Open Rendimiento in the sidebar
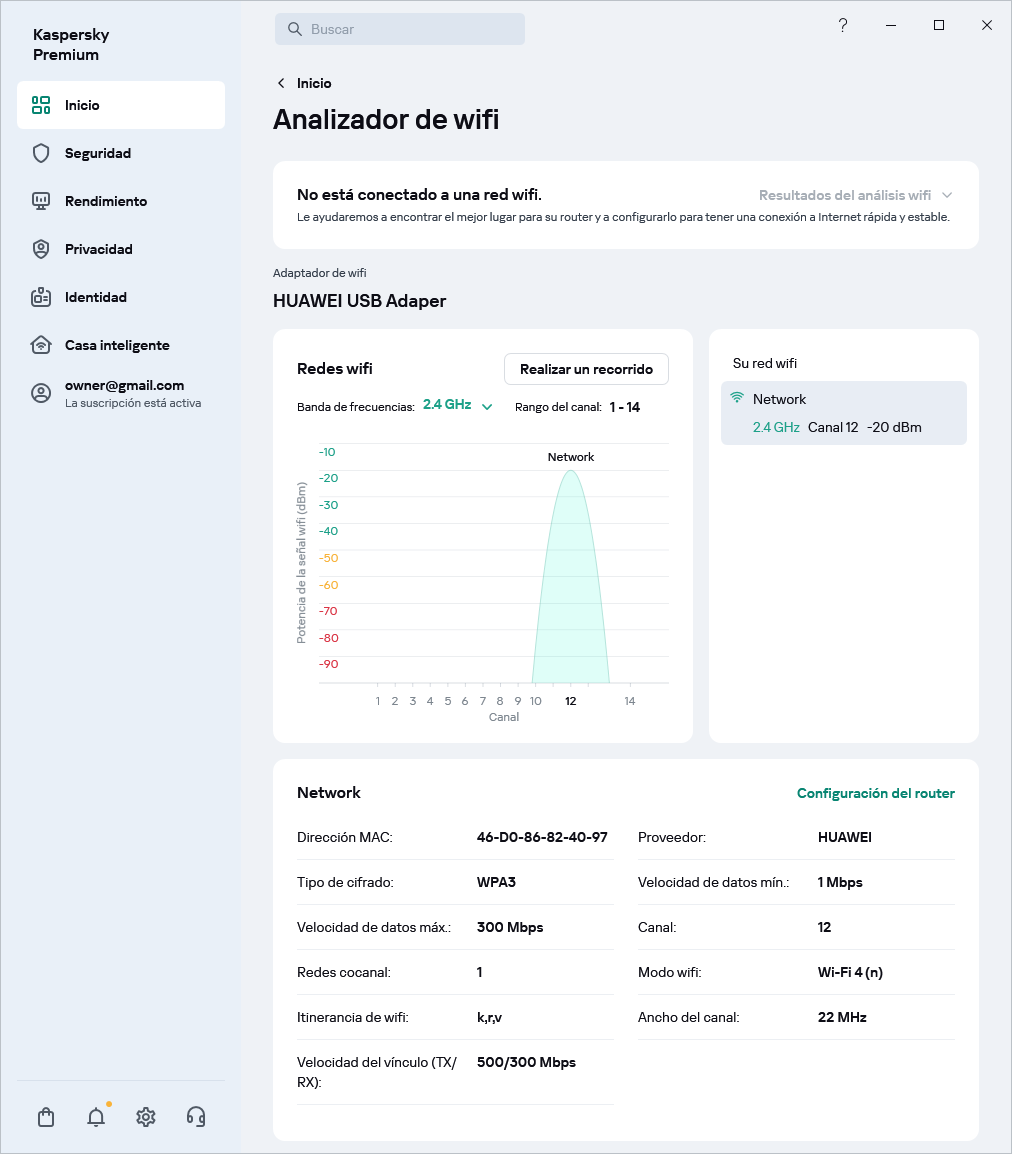1012x1154 pixels. (x=106, y=201)
